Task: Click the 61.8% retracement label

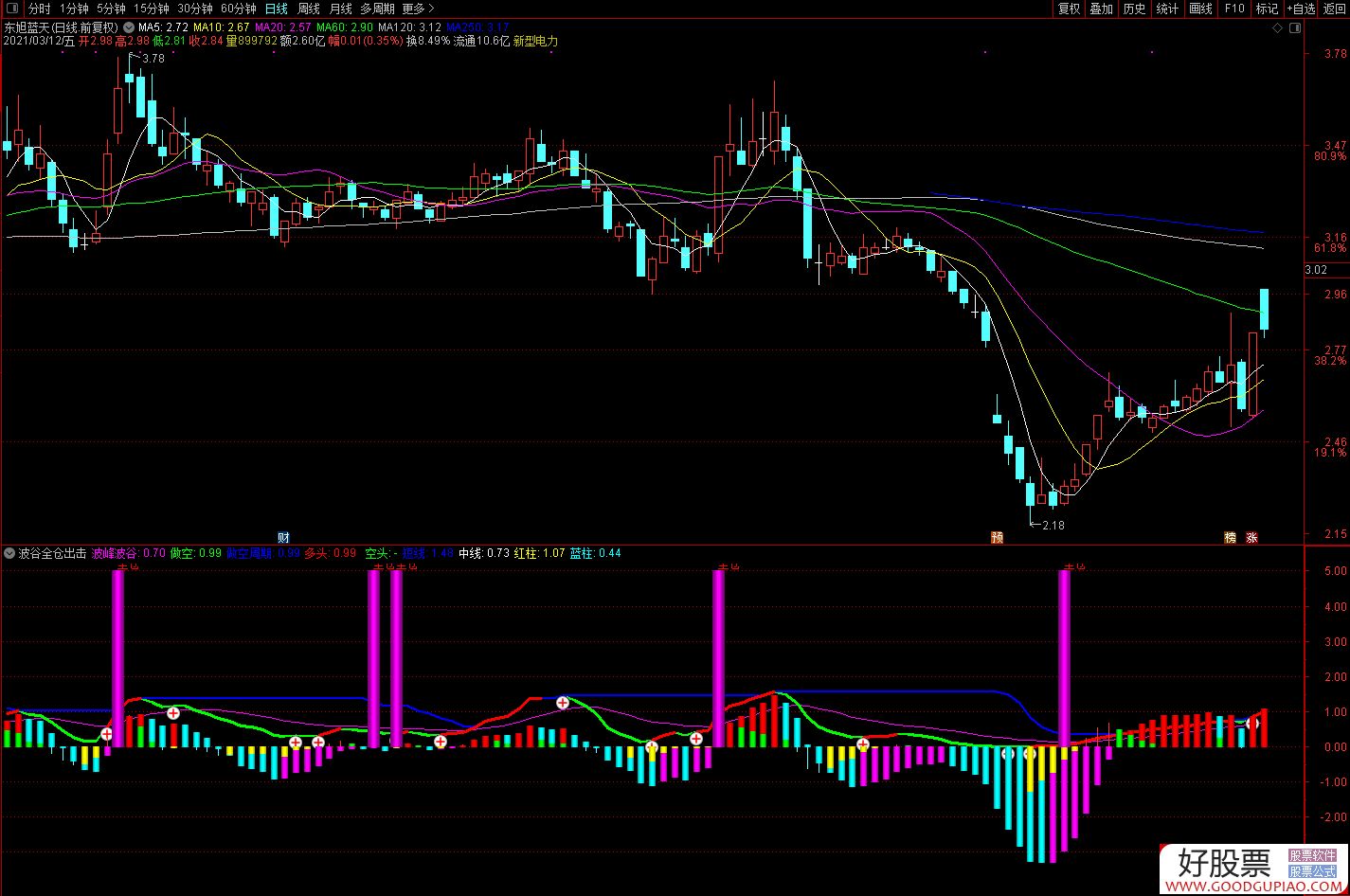Action: click(x=1330, y=247)
